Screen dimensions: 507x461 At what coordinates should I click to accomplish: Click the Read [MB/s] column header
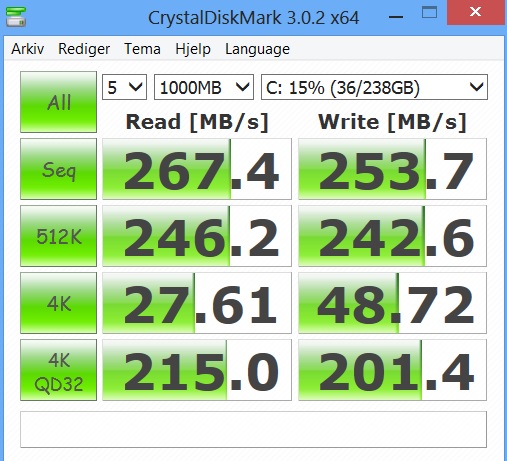click(x=197, y=122)
